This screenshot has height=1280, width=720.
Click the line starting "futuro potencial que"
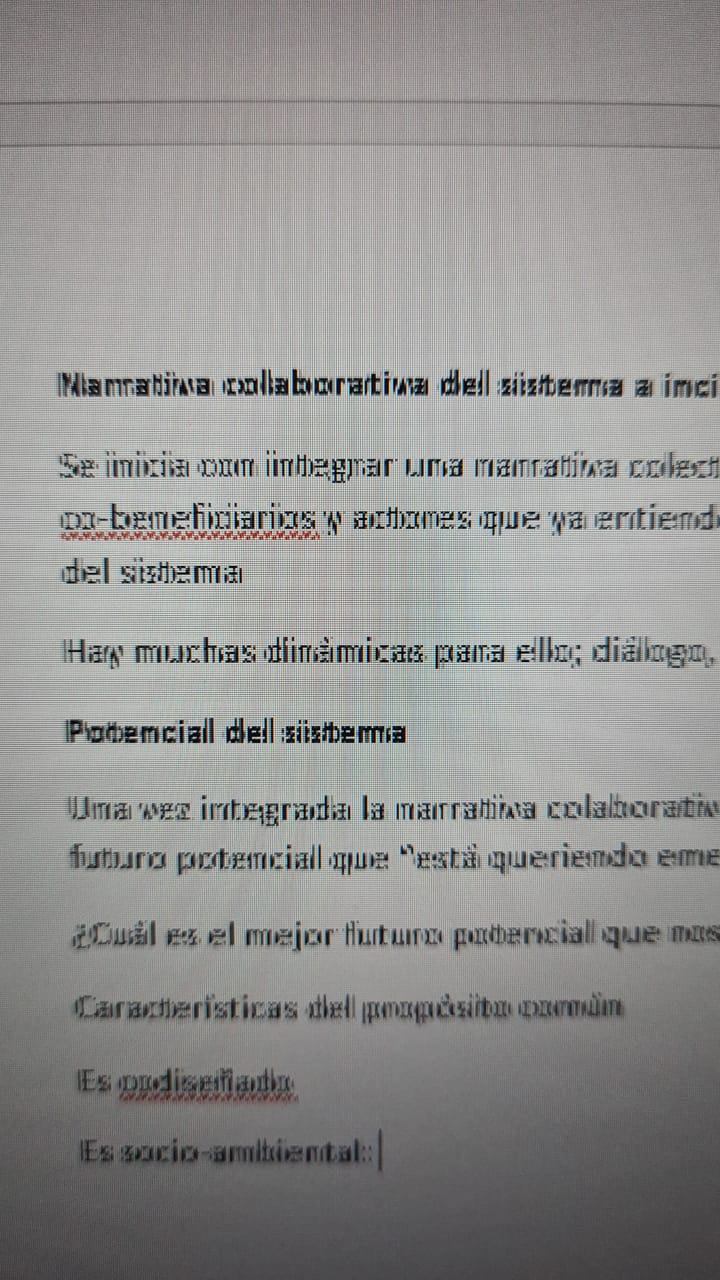(x=394, y=859)
